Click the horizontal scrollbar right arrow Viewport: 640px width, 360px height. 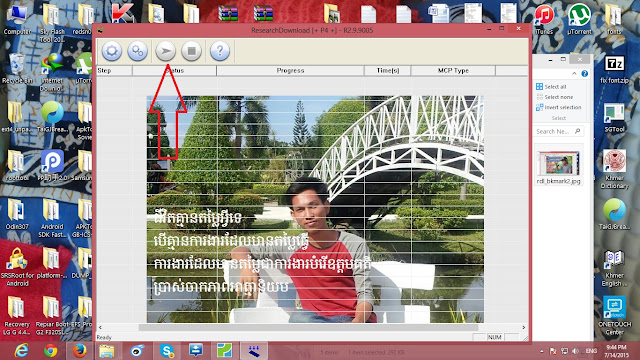524,327
